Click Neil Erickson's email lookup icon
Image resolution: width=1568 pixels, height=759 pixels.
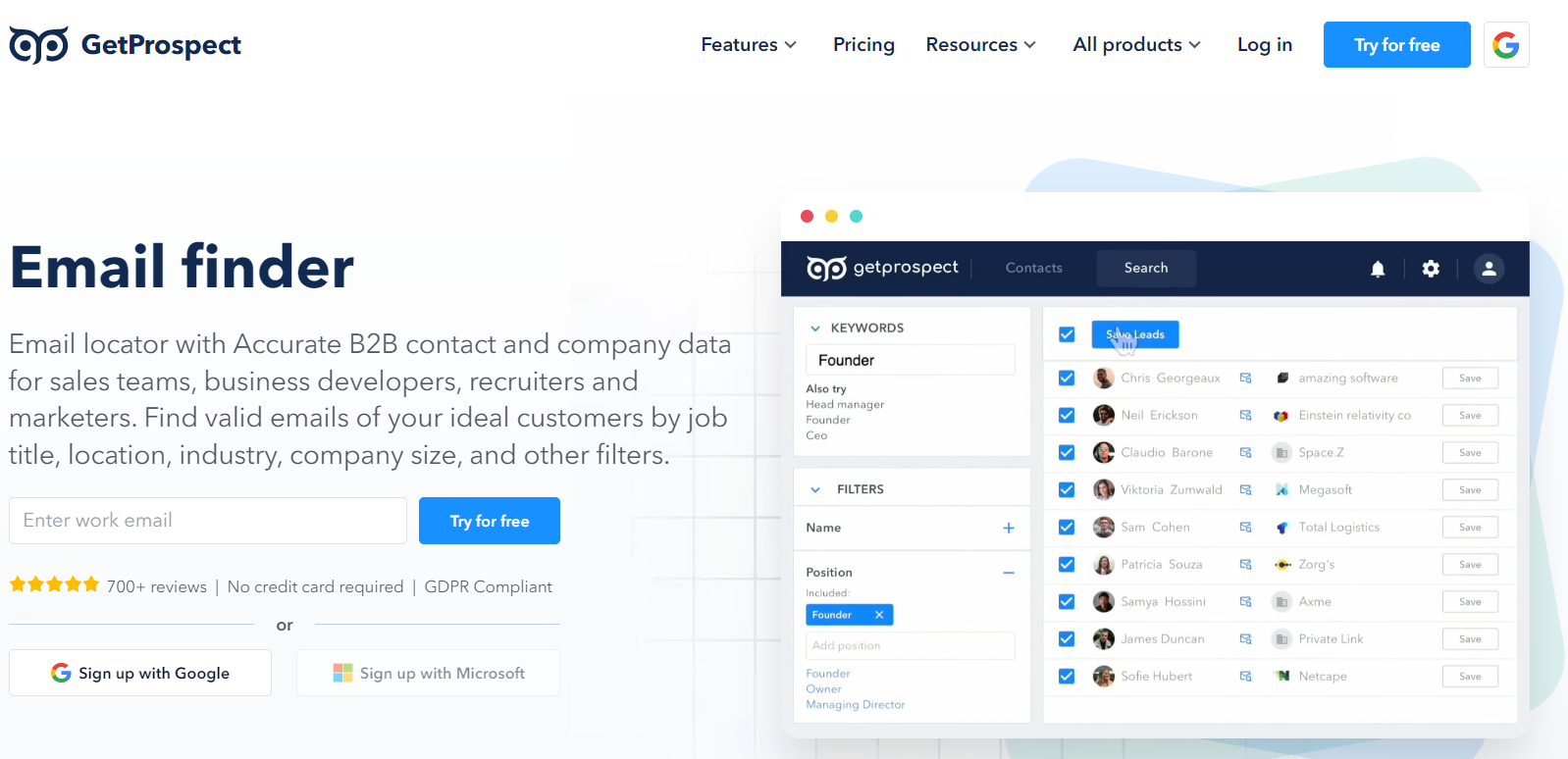coord(1245,415)
